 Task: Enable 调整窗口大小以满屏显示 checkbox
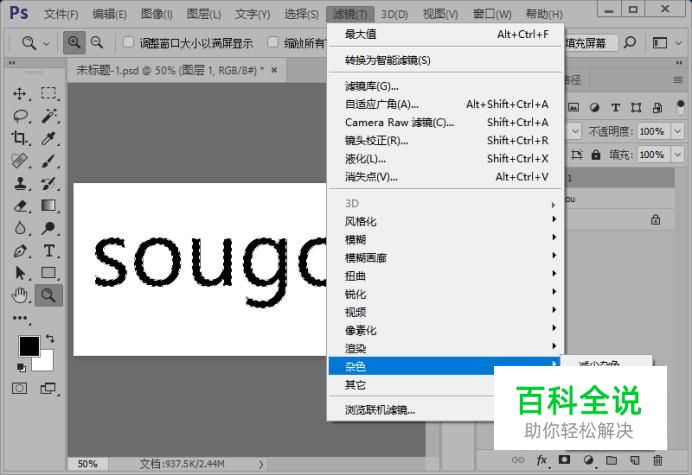coord(128,42)
